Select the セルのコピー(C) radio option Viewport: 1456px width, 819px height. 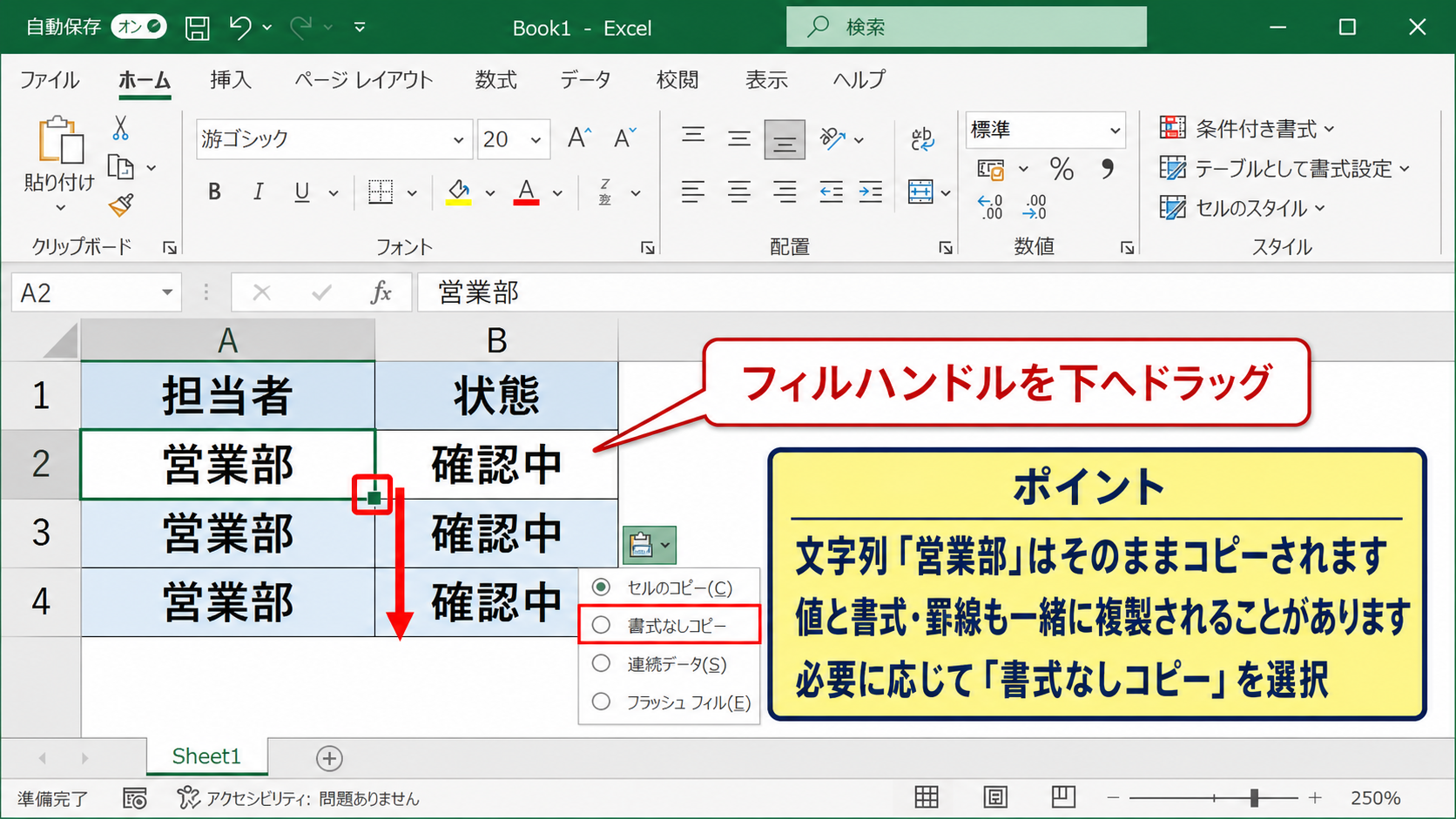601,587
